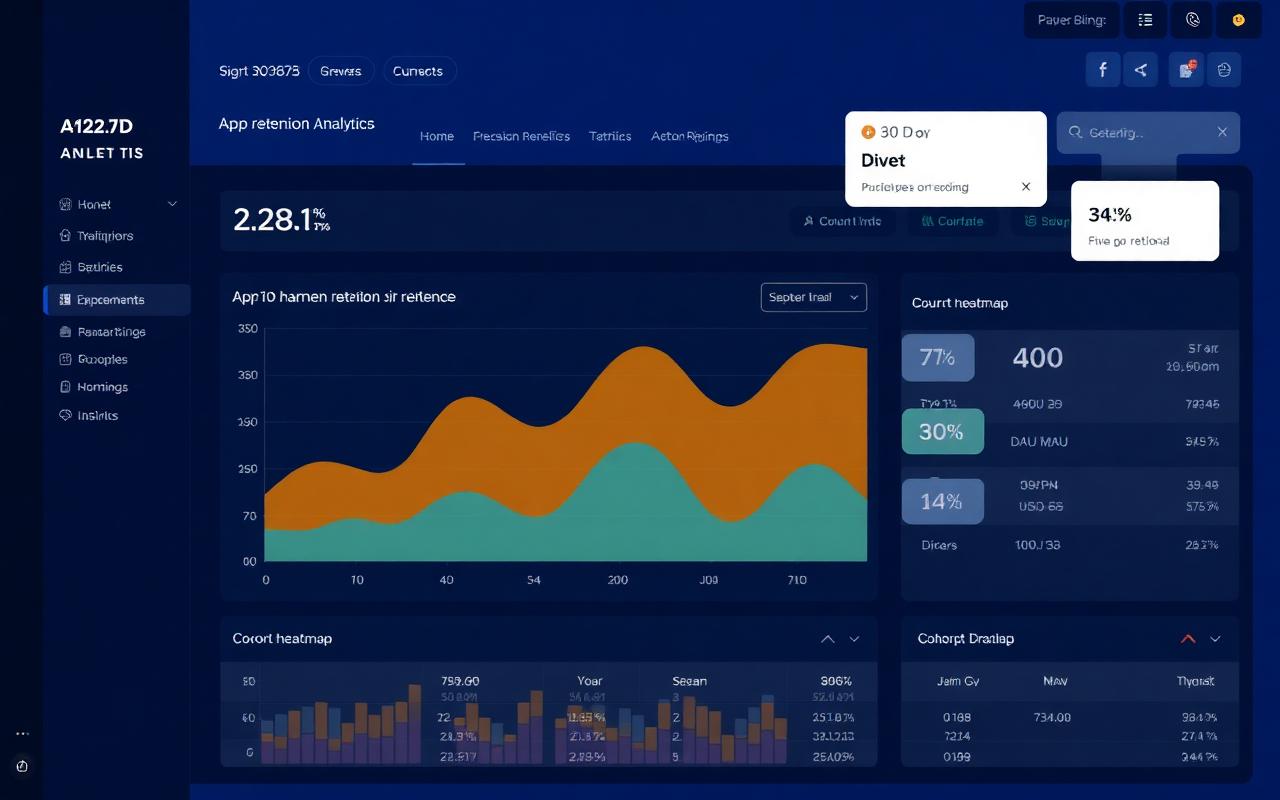The width and height of the screenshot is (1280, 800).
Task: Click the Honet sidebar icon
Action: 66,204
